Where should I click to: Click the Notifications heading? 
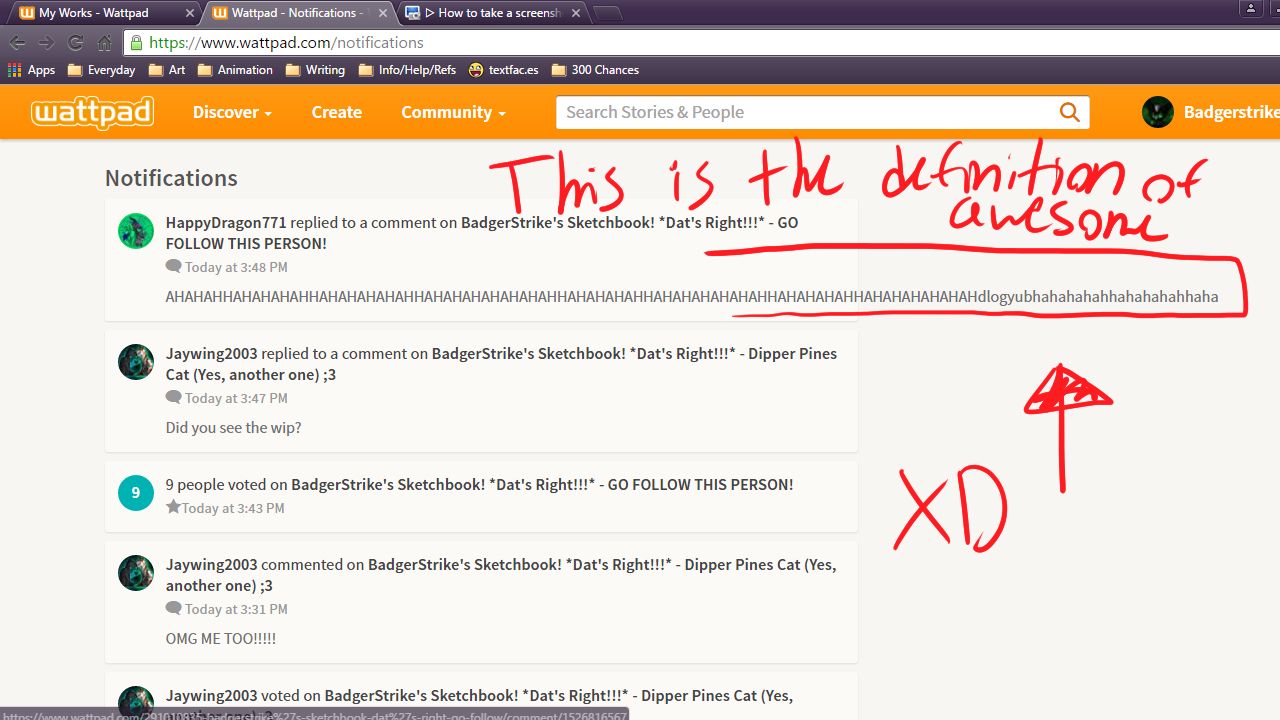tap(171, 178)
